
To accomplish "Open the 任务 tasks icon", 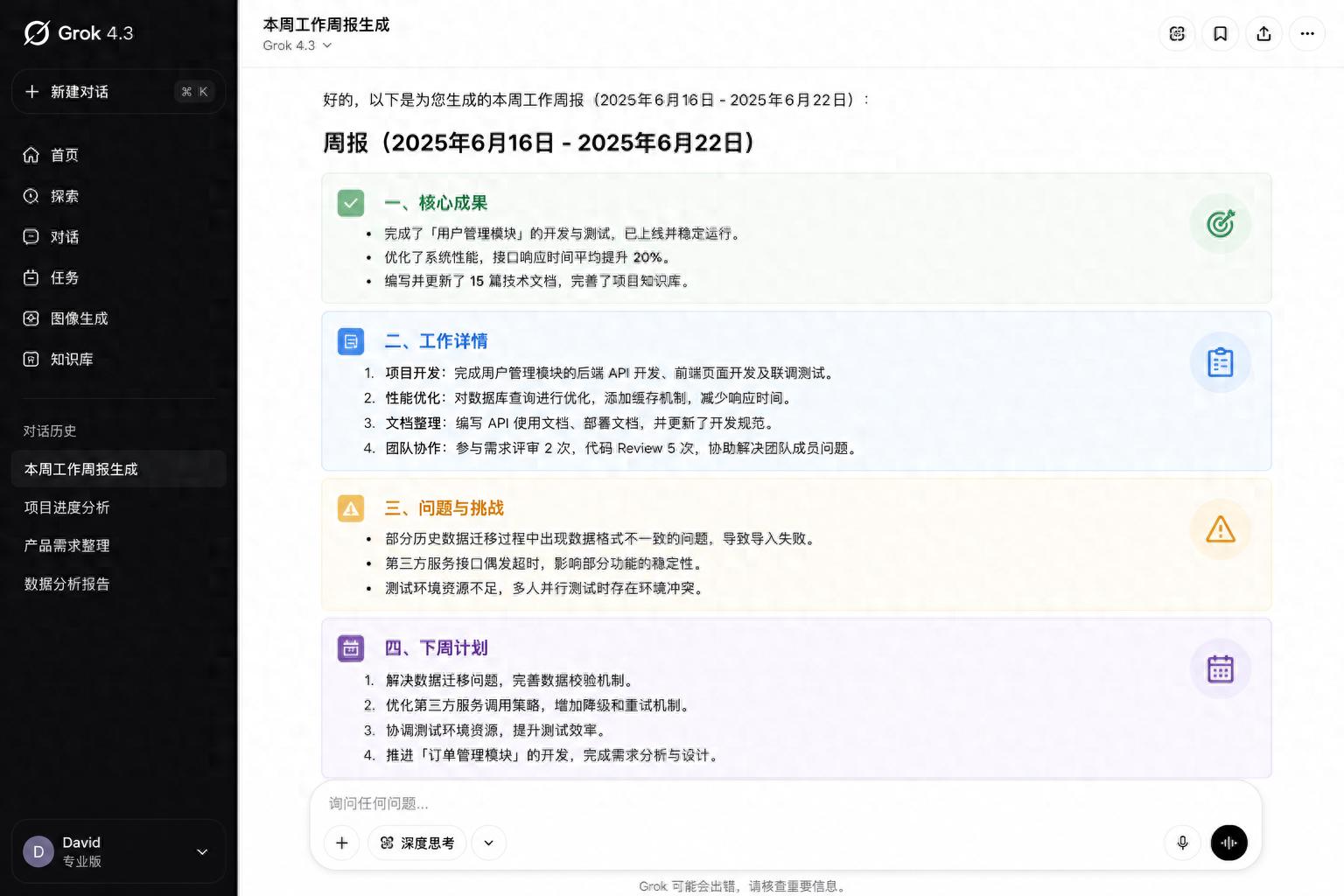I will click(31, 277).
